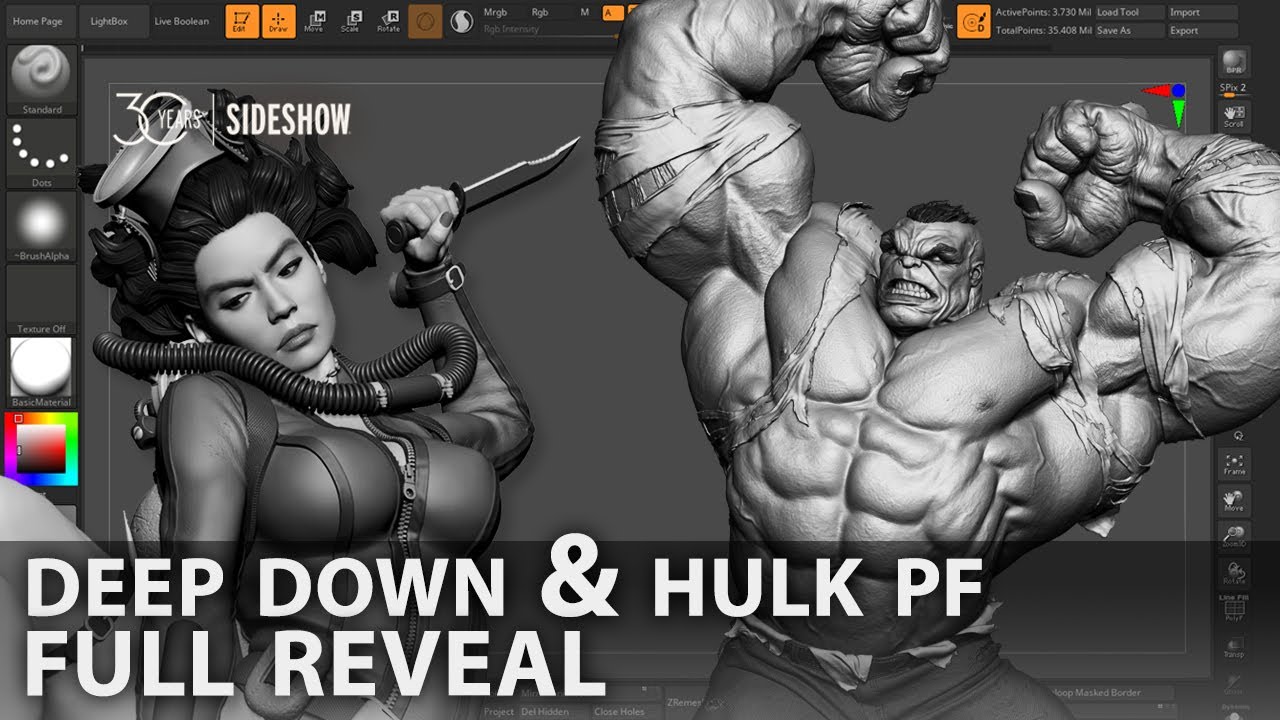This screenshot has height=720, width=1280.
Task: Click the TotalPoints 35.408 Mil readout
Action: (x=1042, y=31)
